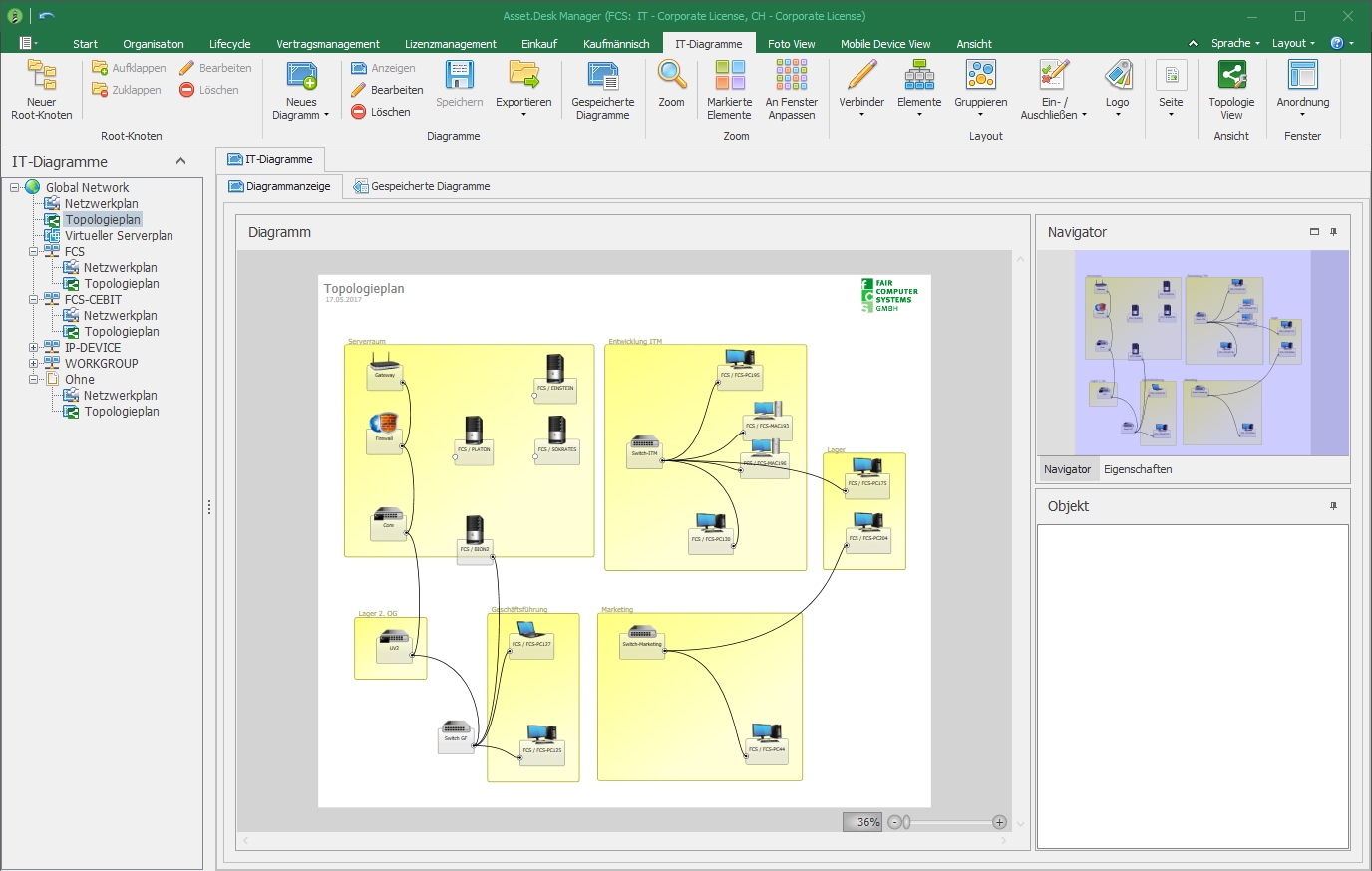Image resolution: width=1372 pixels, height=871 pixels.
Task: Select the FCS / EINSTEIN server node
Action: [555, 378]
